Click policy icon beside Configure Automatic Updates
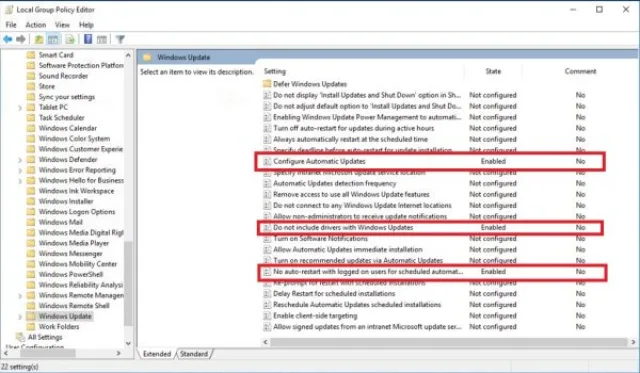640x373 pixels. (x=267, y=161)
